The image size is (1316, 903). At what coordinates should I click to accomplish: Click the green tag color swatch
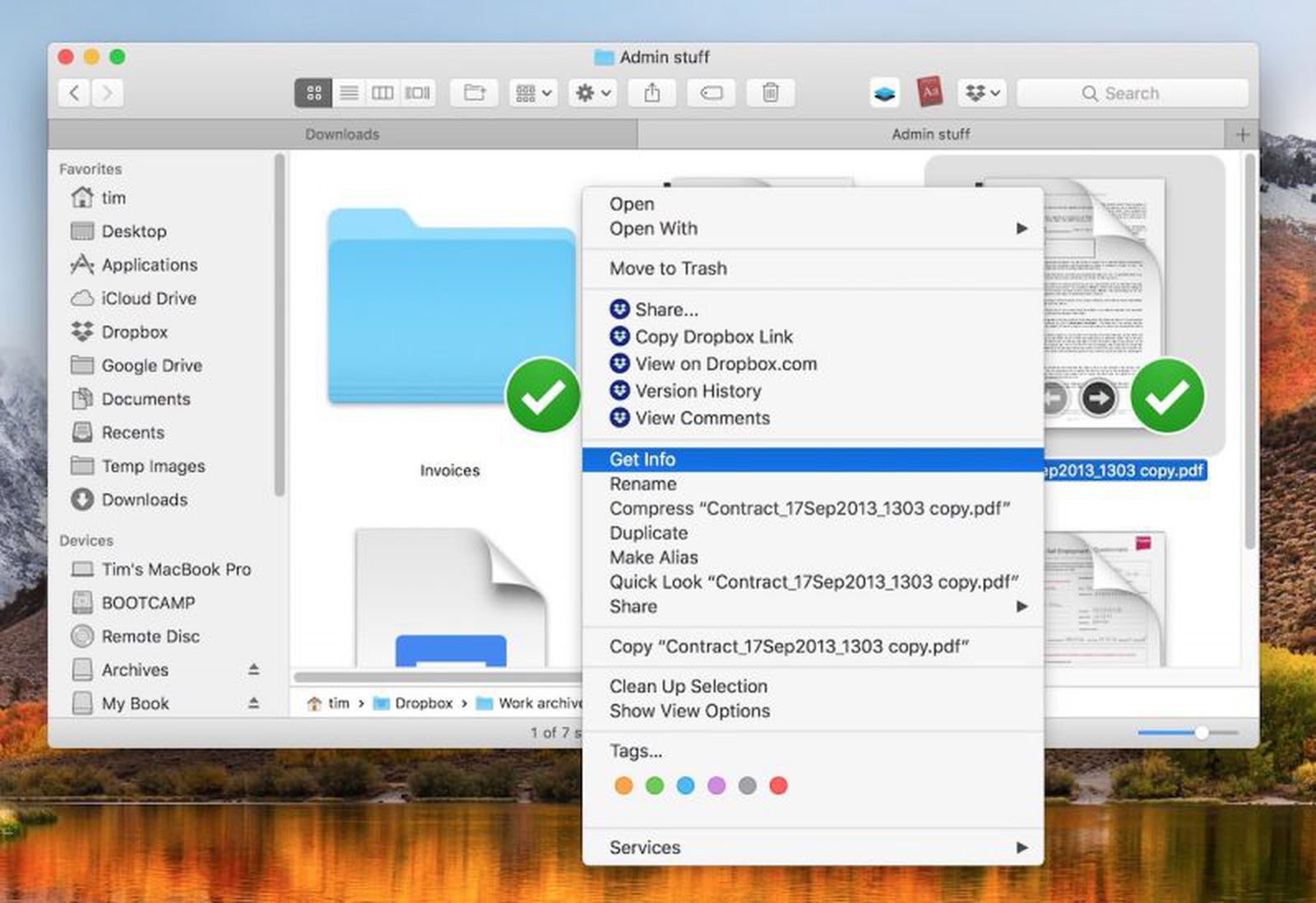[x=655, y=785]
